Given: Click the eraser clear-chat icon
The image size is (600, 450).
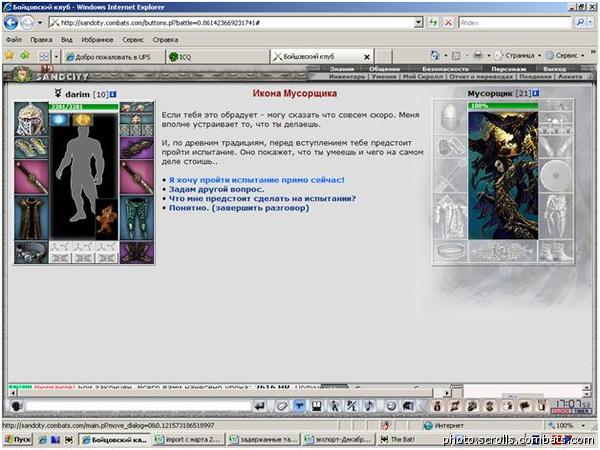Looking at the screenshot, I should point(282,406).
